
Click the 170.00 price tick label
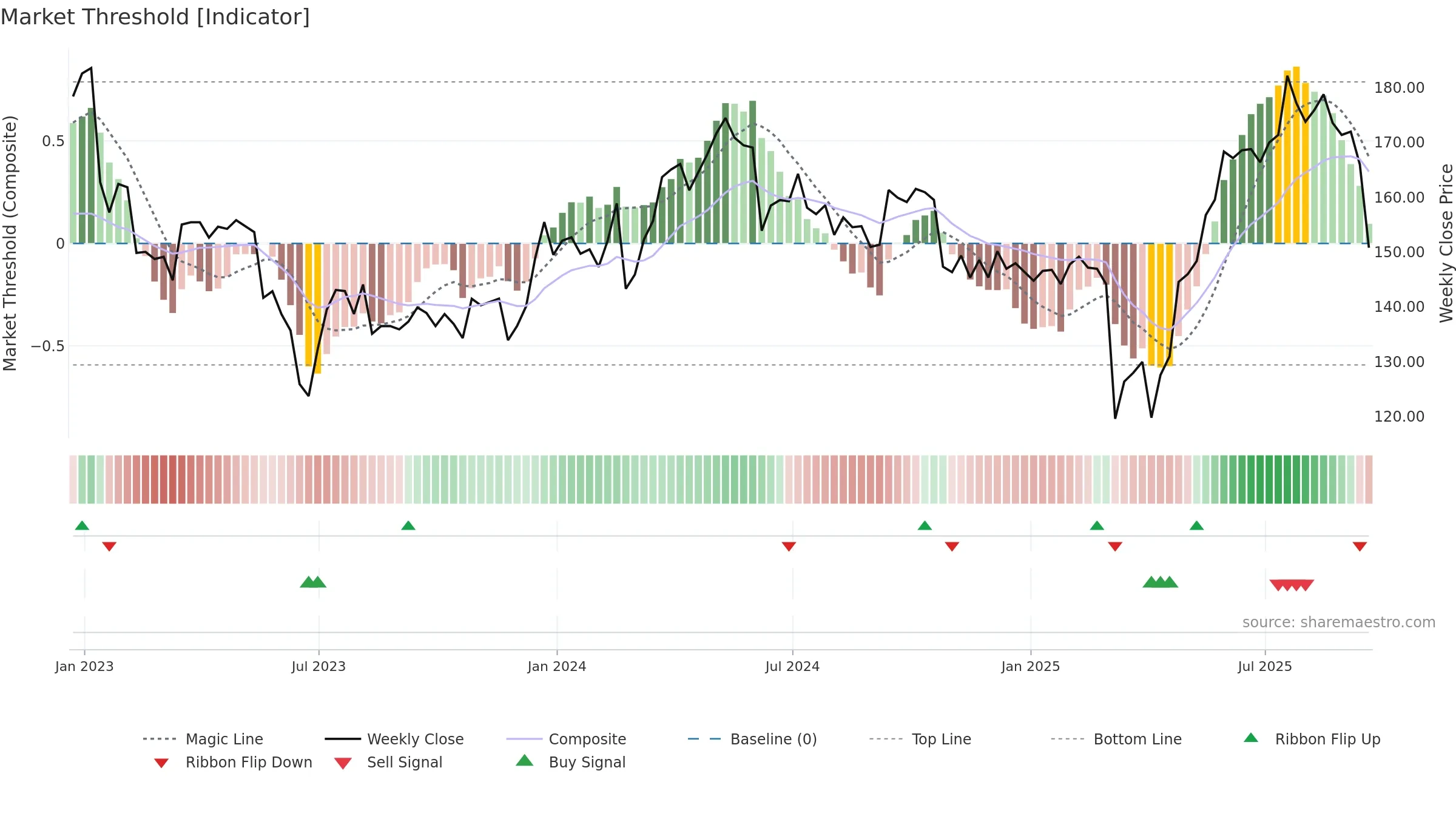1399,143
